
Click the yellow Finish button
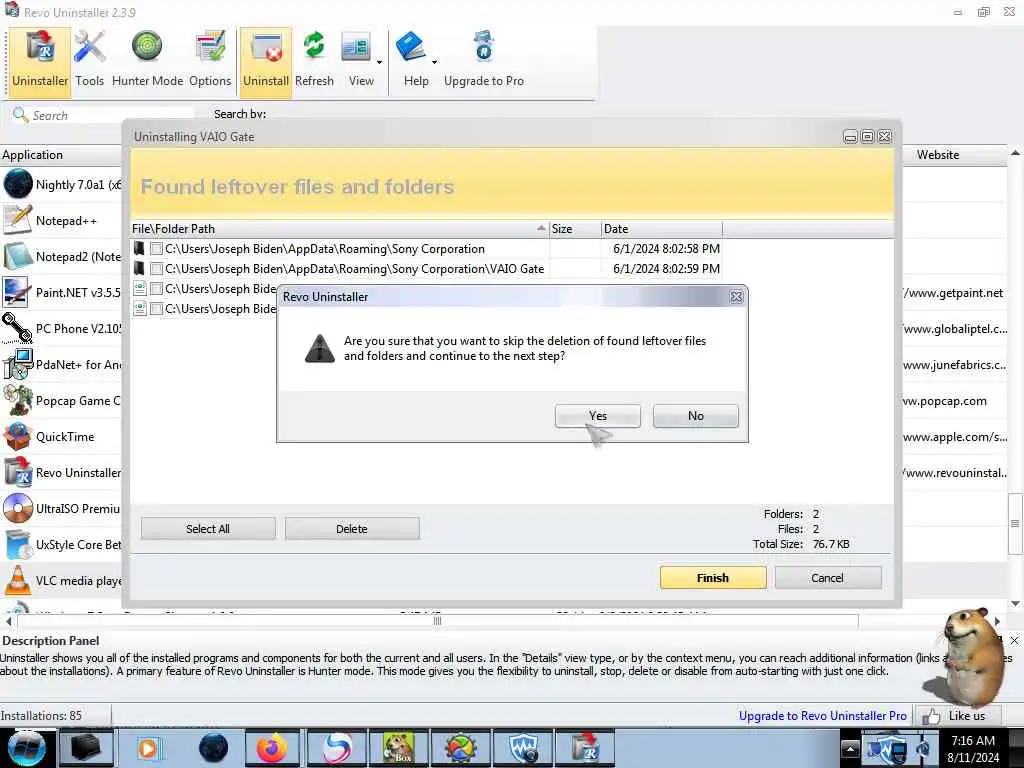pyautogui.click(x=712, y=577)
